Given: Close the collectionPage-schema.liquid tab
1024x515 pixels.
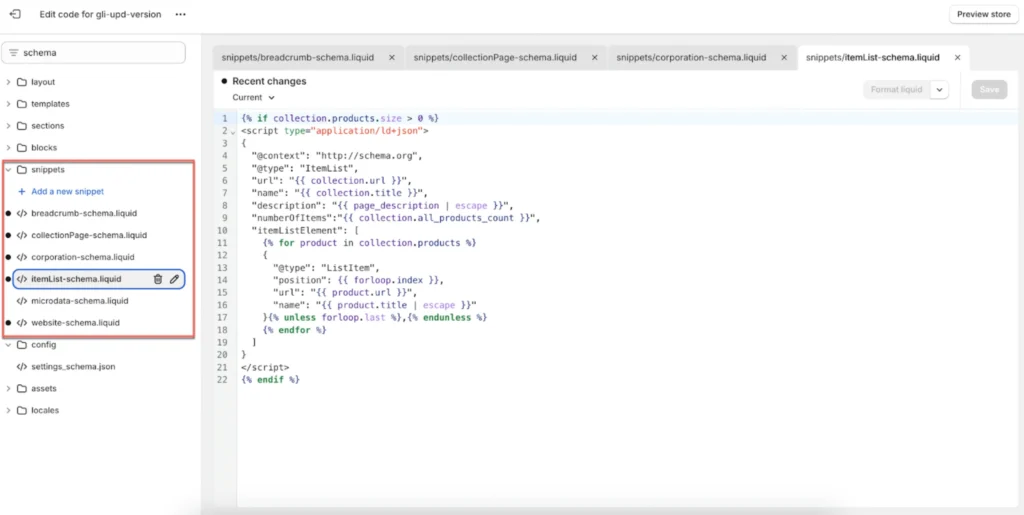Looking at the screenshot, I should pyautogui.click(x=594, y=57).
